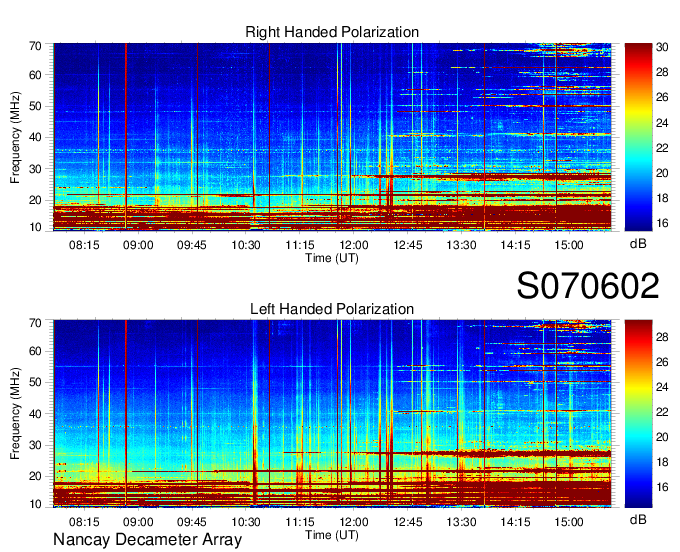The image size is (680, 552).
Task: Click the 30 MHz tick on the Left Handed plot
Action: pyautogui.click(x=35, y=445)
